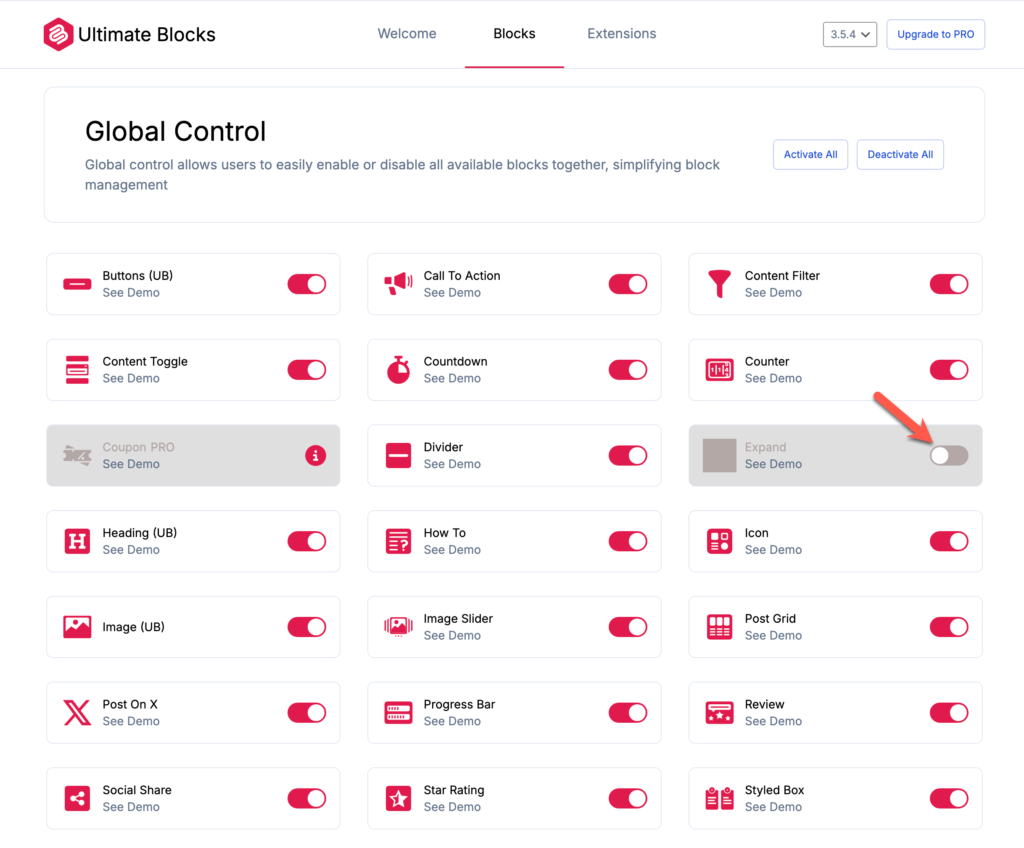Click the Countdown stopwatch icon
The image size is (1024, 848).
point(398,370)
